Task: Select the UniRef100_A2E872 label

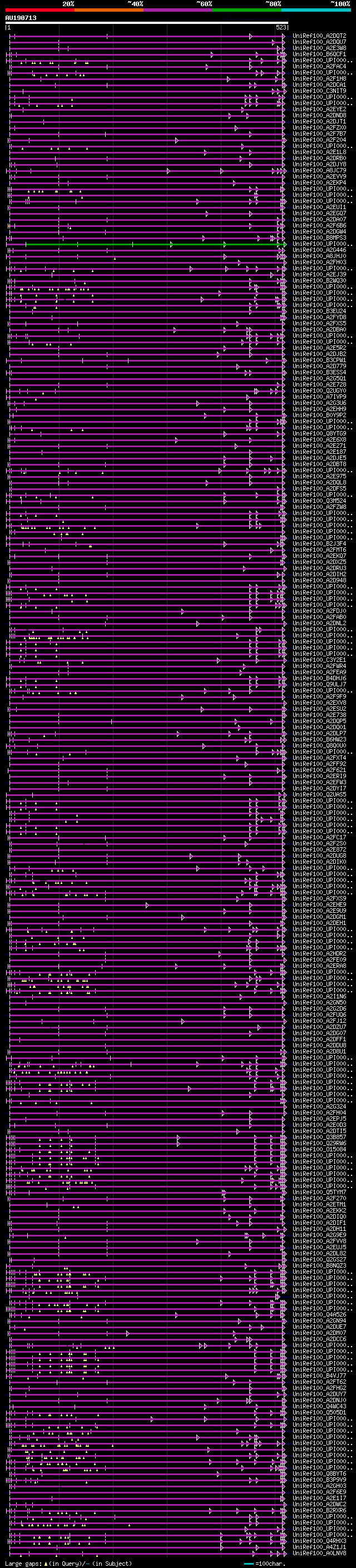Action: [x=319, y=850]
